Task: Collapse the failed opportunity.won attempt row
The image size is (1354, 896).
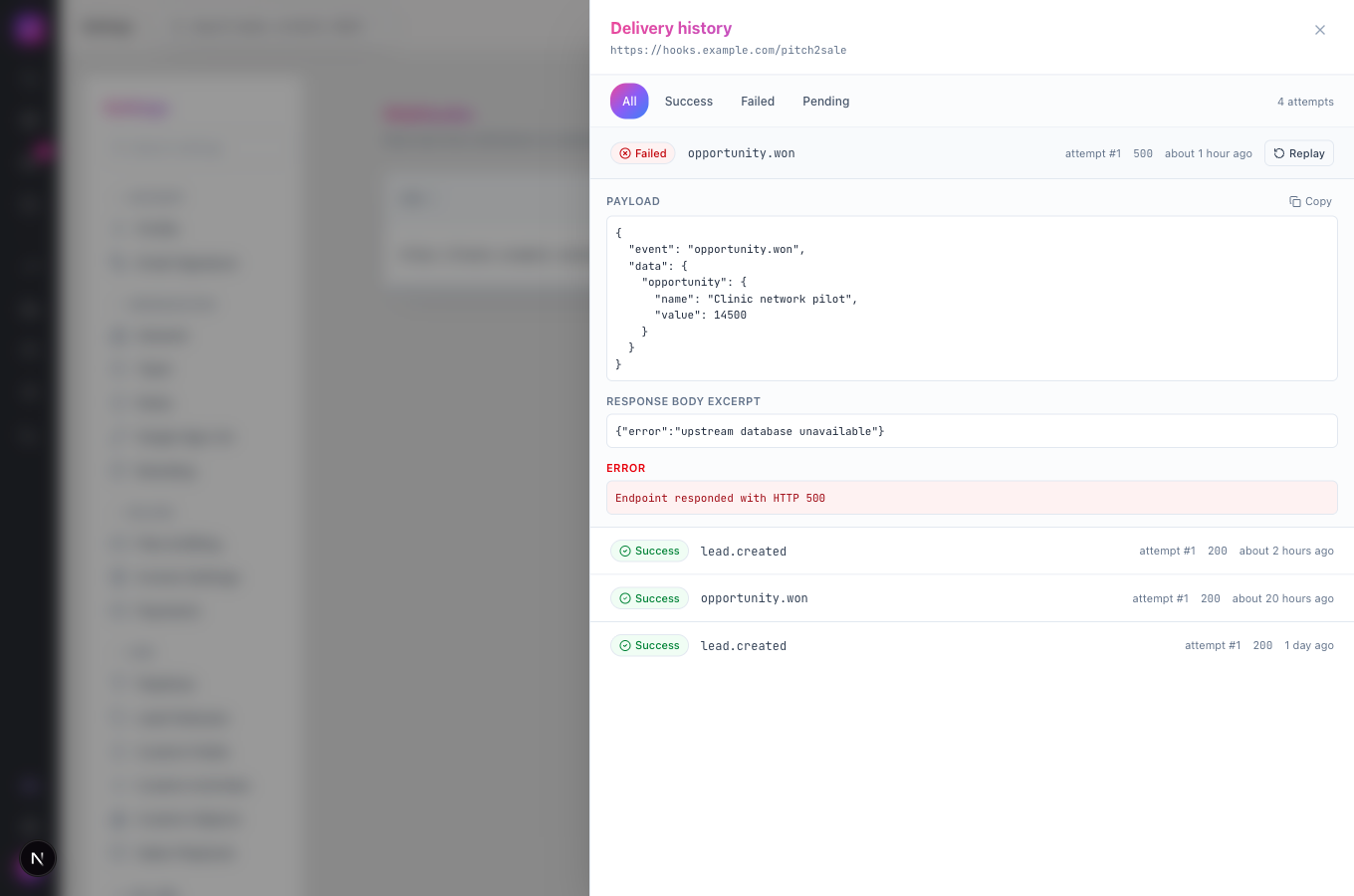Action: click(972, 153)
